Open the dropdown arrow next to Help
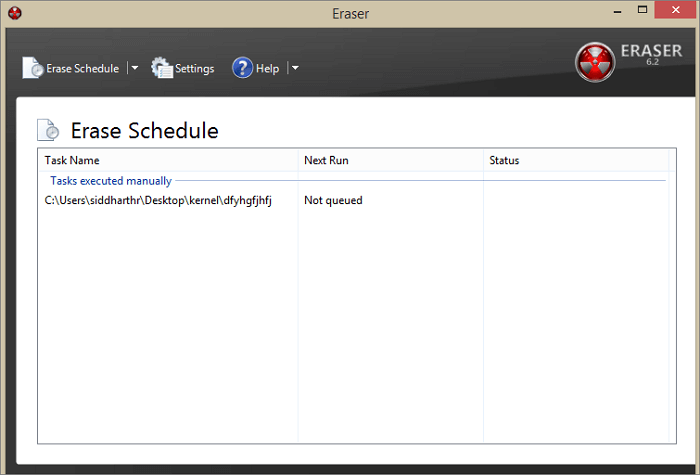Screen dimensions: 700x475 (295, 69)
